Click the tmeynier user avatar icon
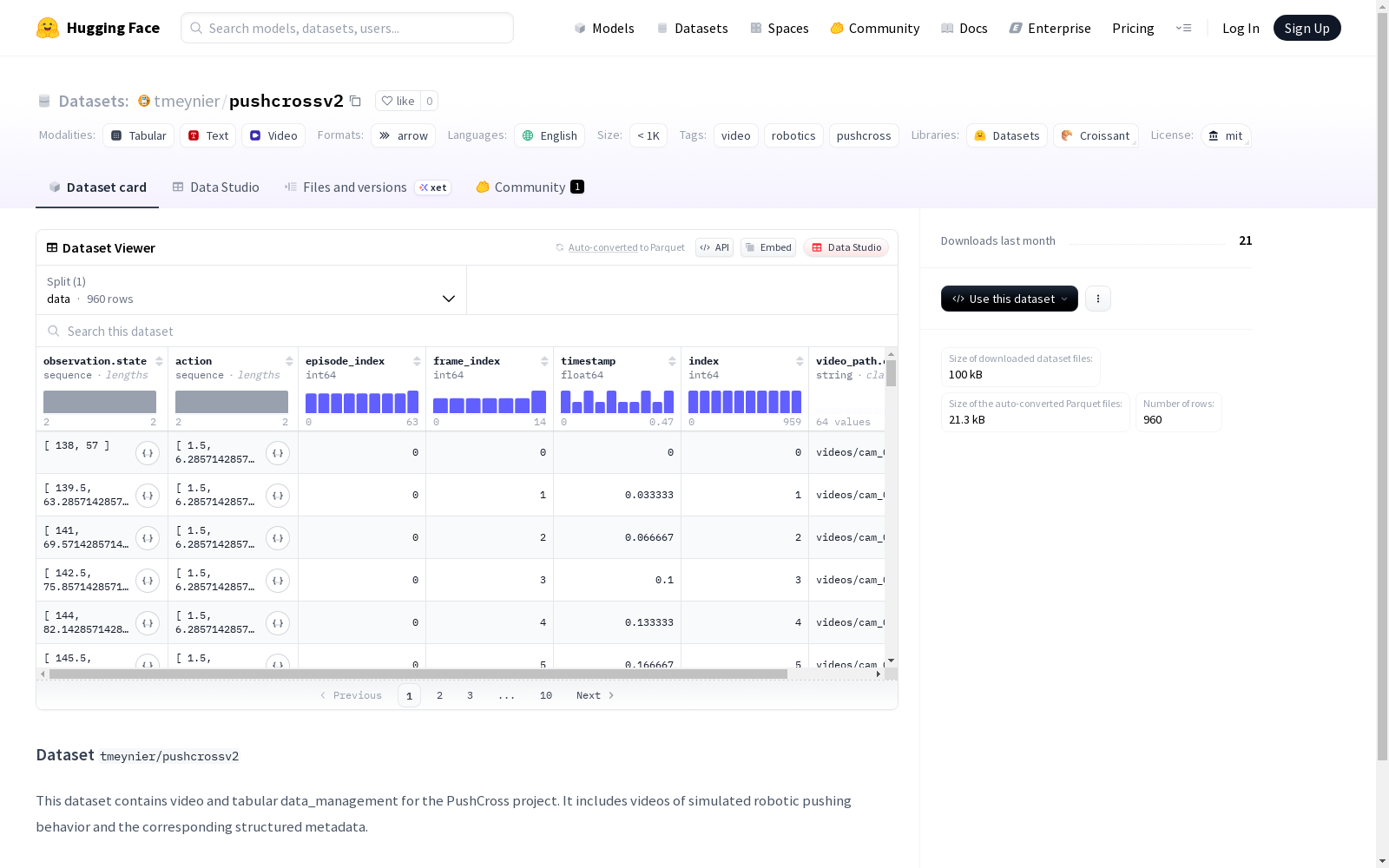This screenshot has width=1389, height=868. pyautogui.click(x=144, y=101)
